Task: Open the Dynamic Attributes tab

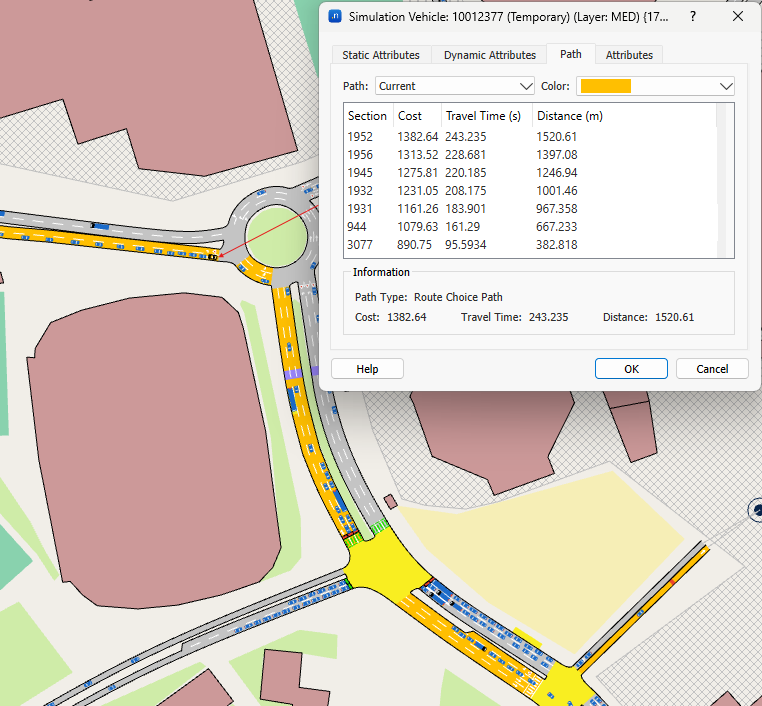Action: 490,55
